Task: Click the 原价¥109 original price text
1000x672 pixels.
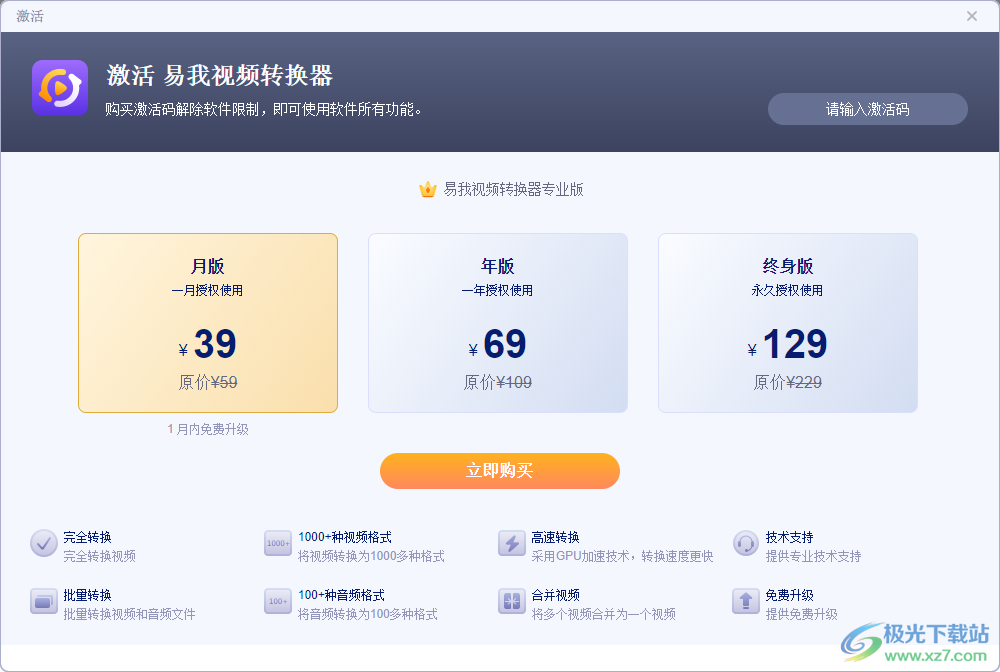Action: click(497, 382)
